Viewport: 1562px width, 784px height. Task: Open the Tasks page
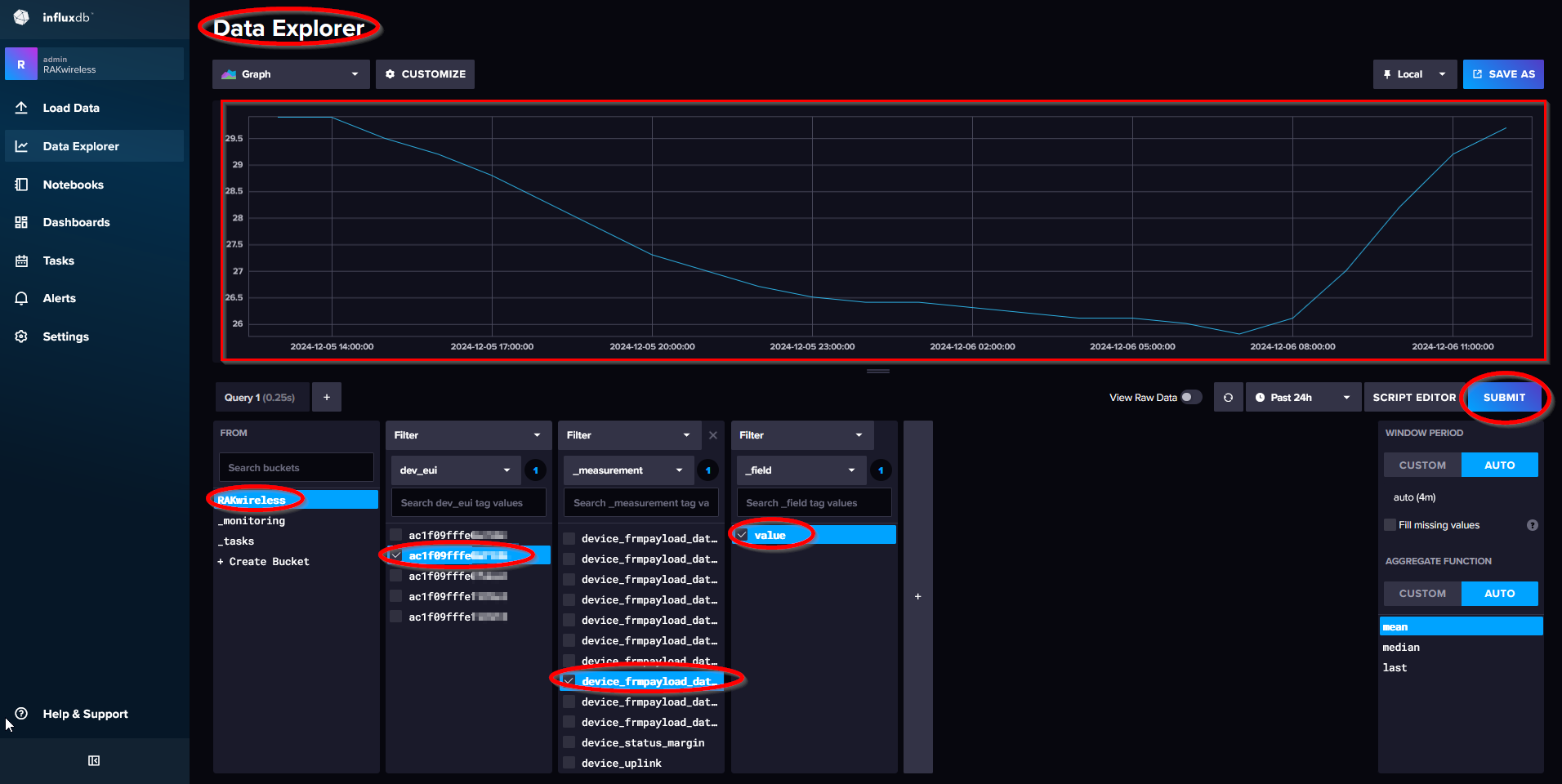[x=58, y=261]
